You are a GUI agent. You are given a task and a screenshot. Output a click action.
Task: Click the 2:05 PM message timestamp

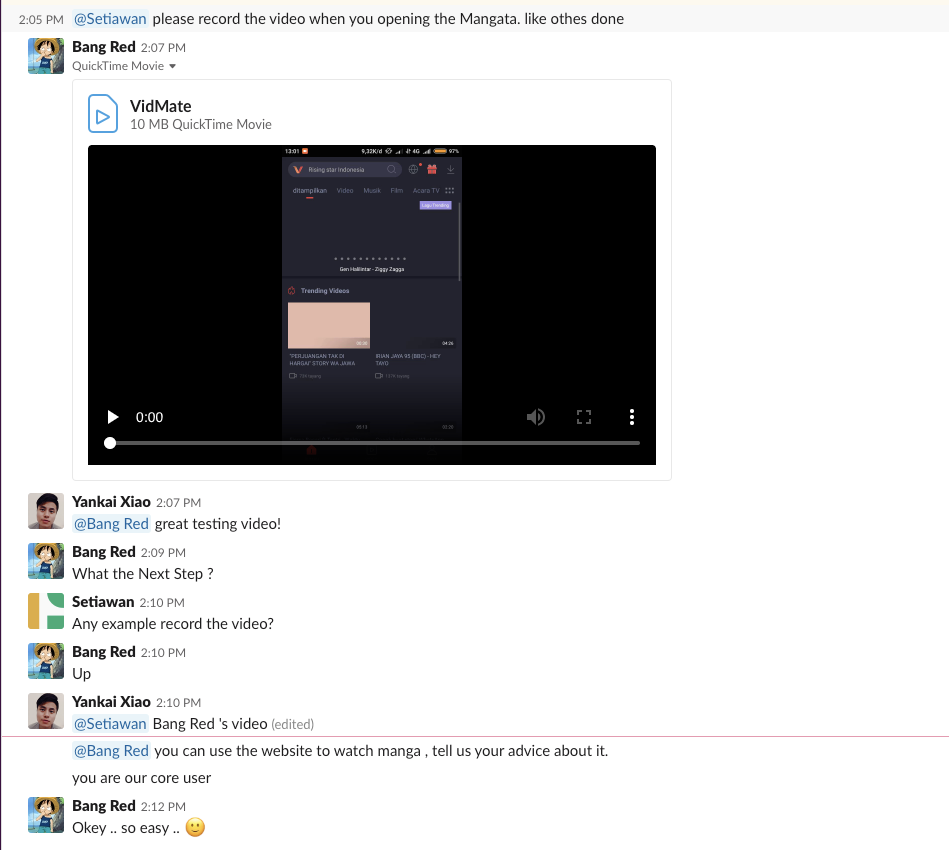coord(41,19)
